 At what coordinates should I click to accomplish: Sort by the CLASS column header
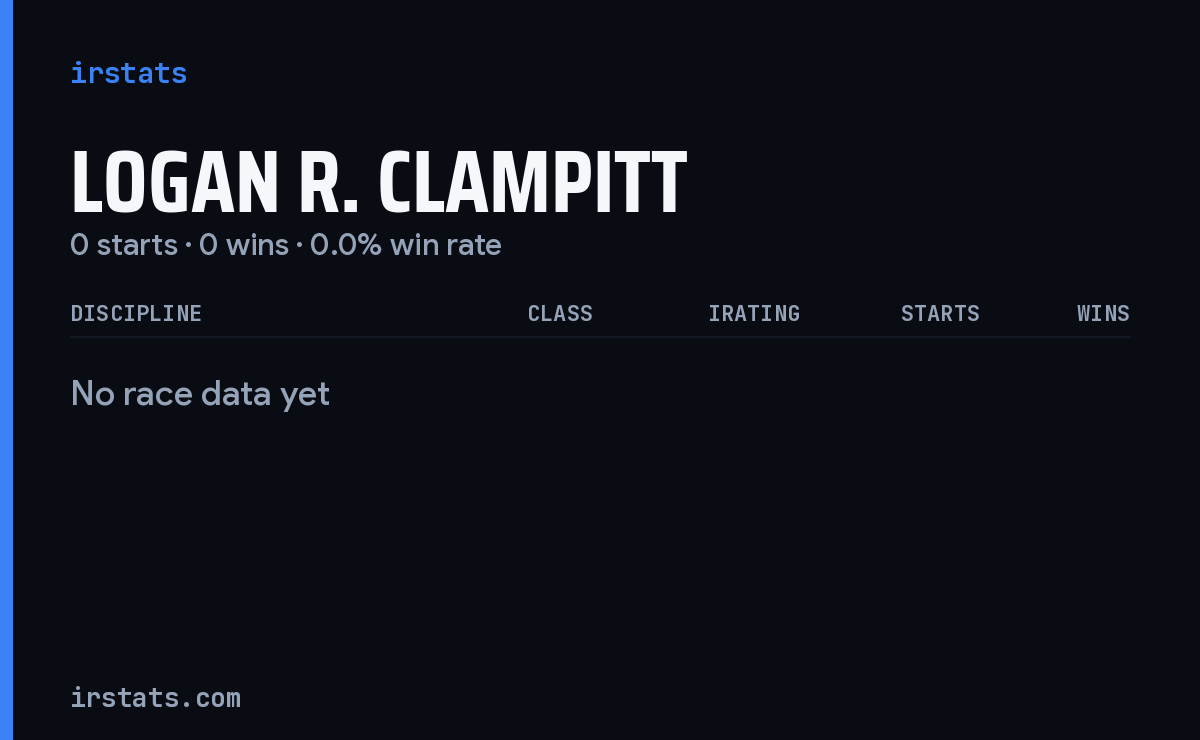tap(560, 313)
